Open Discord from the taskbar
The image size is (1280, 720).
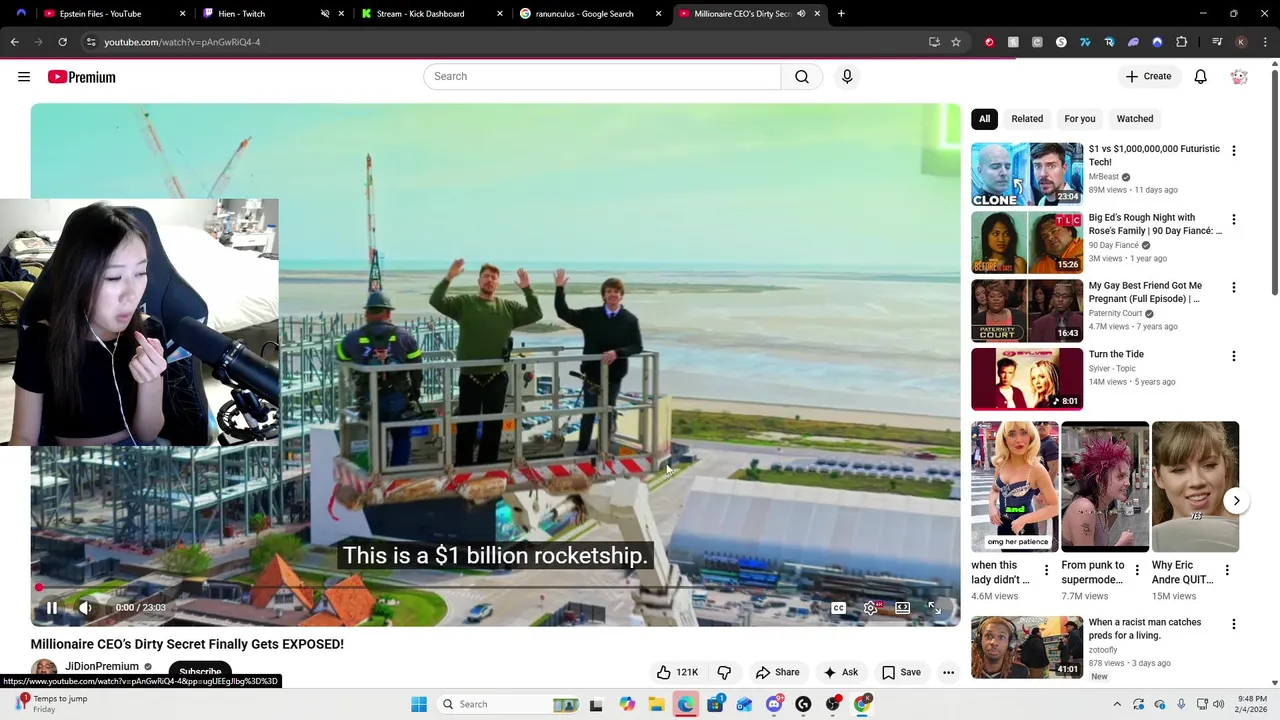point(774,704)
